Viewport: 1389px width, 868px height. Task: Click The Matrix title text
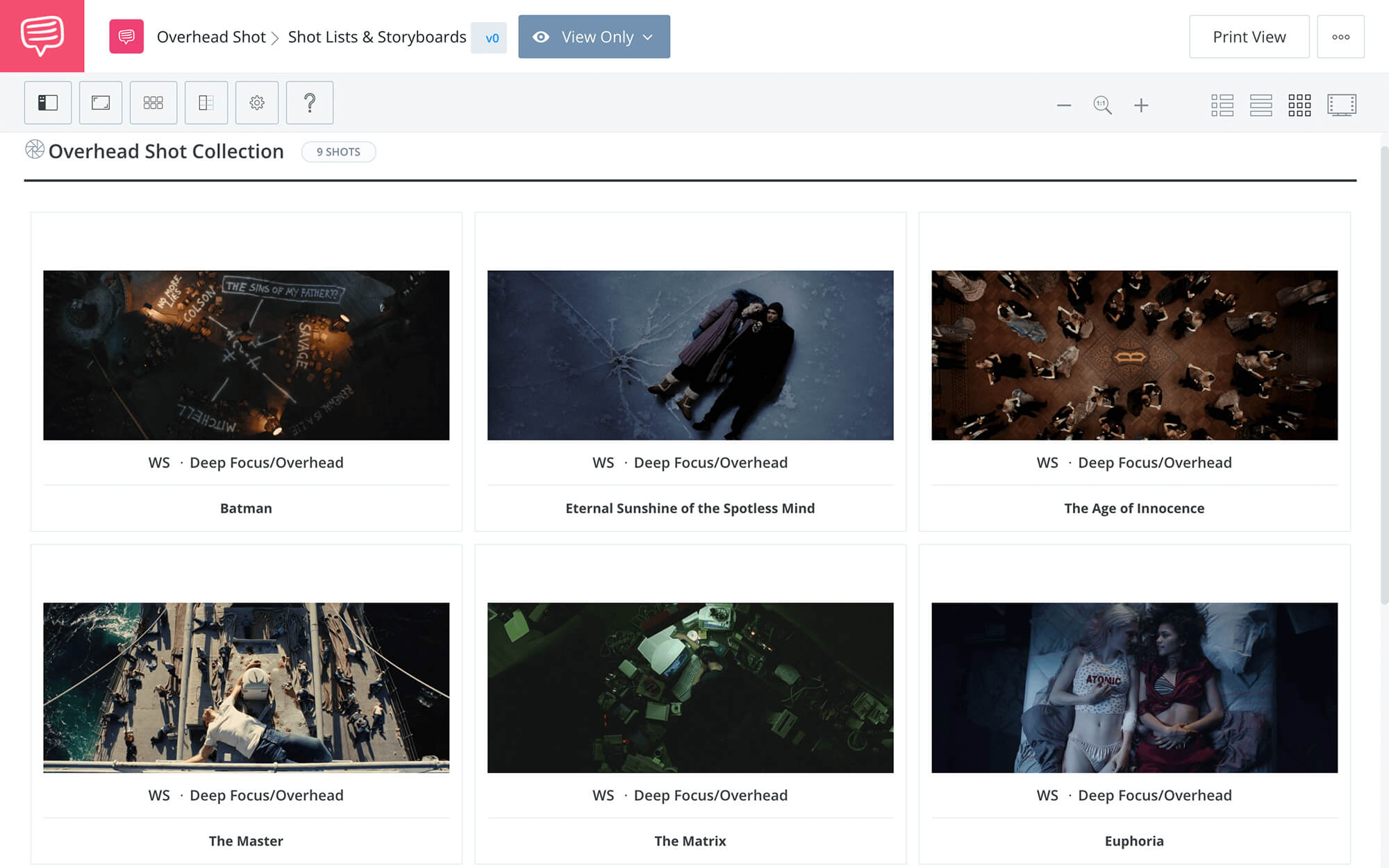pyautogui.click(x=690, y=841)
